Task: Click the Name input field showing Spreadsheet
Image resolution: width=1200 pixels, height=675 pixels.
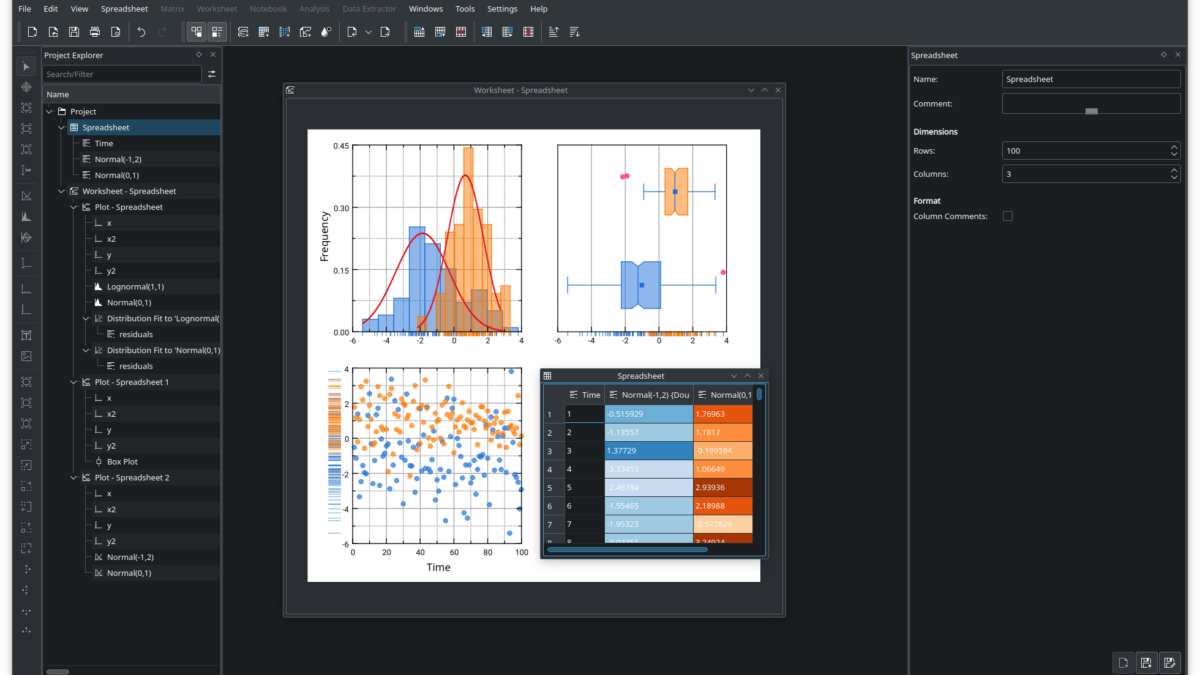Action: pyautogui.click(x=1091, y=79)
